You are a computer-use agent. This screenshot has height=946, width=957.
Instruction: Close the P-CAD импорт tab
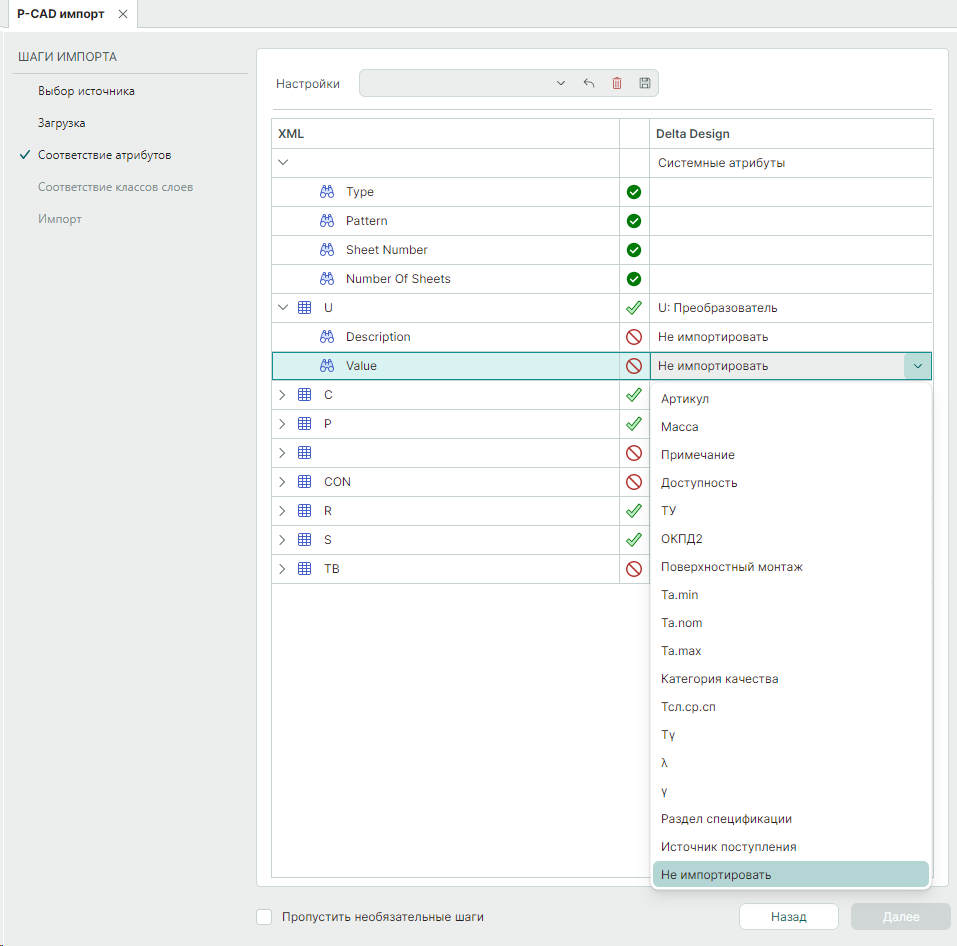[x=123, y=14]
